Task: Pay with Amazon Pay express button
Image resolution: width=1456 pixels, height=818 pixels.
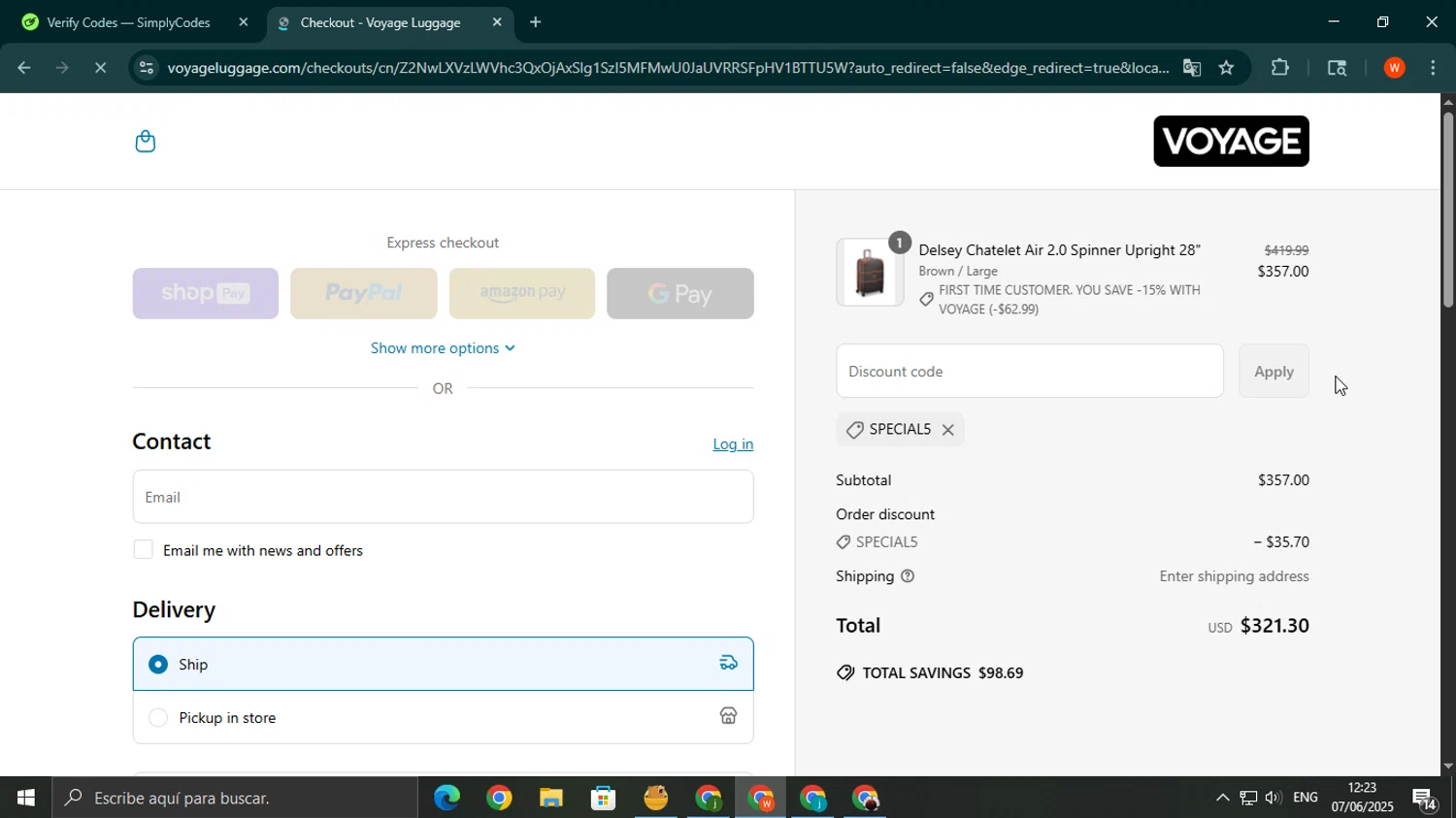Action: click(x=522, y=293)
